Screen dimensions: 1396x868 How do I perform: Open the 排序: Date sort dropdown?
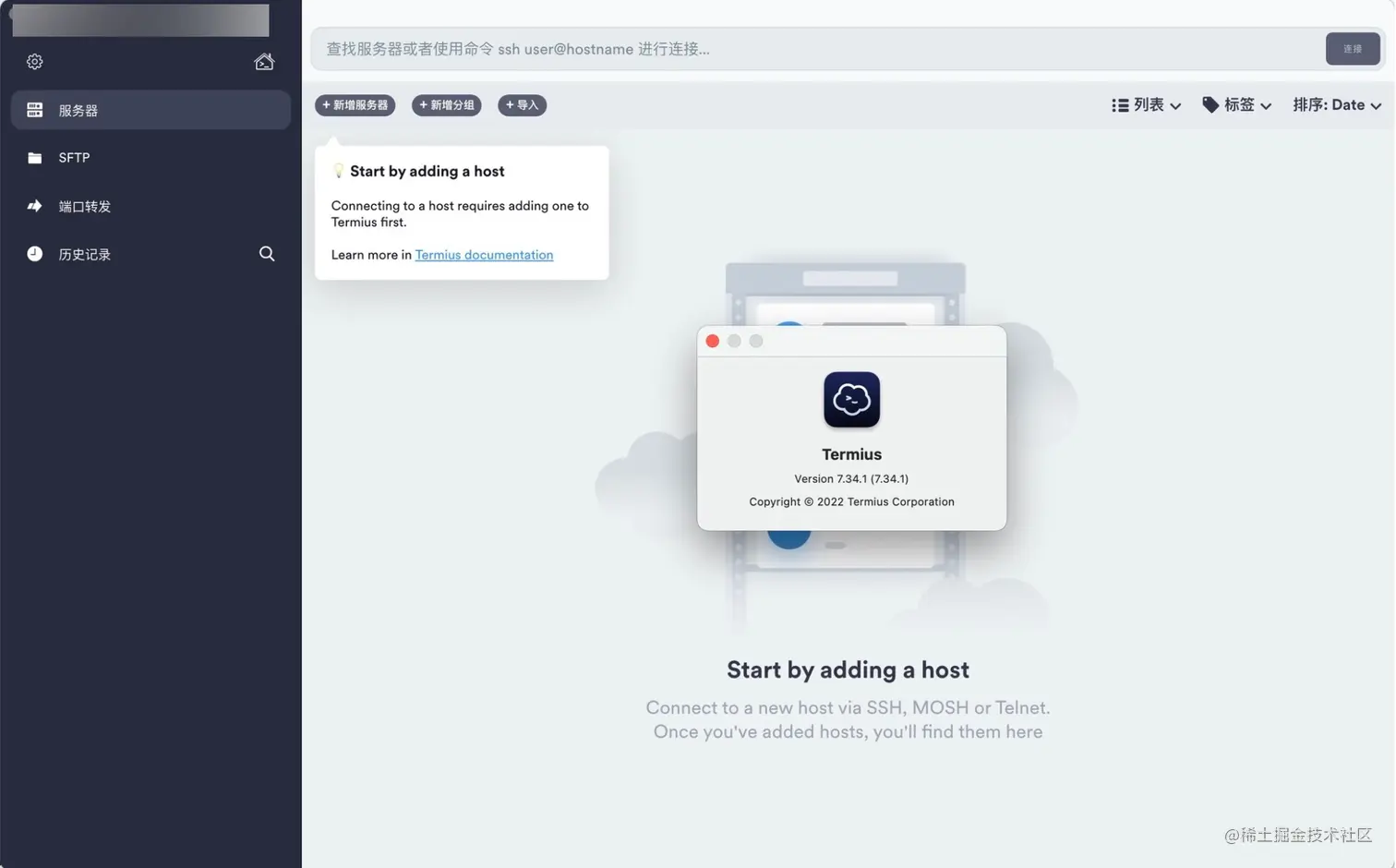click(1337, 105)
